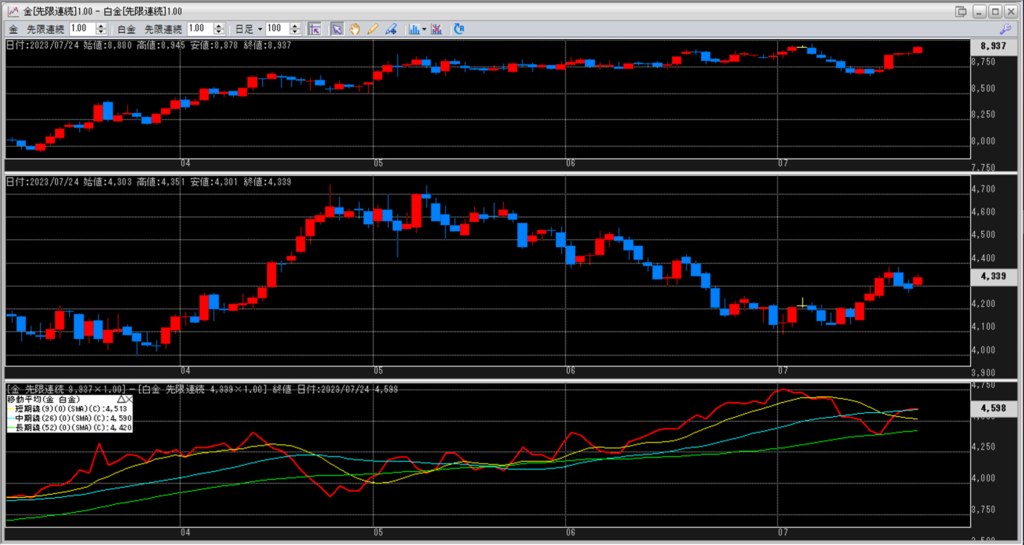Viewport: 1024px width, 545px height.
Task: Expand the bar chart icon dropdown arrow
Action: (424, 29)
